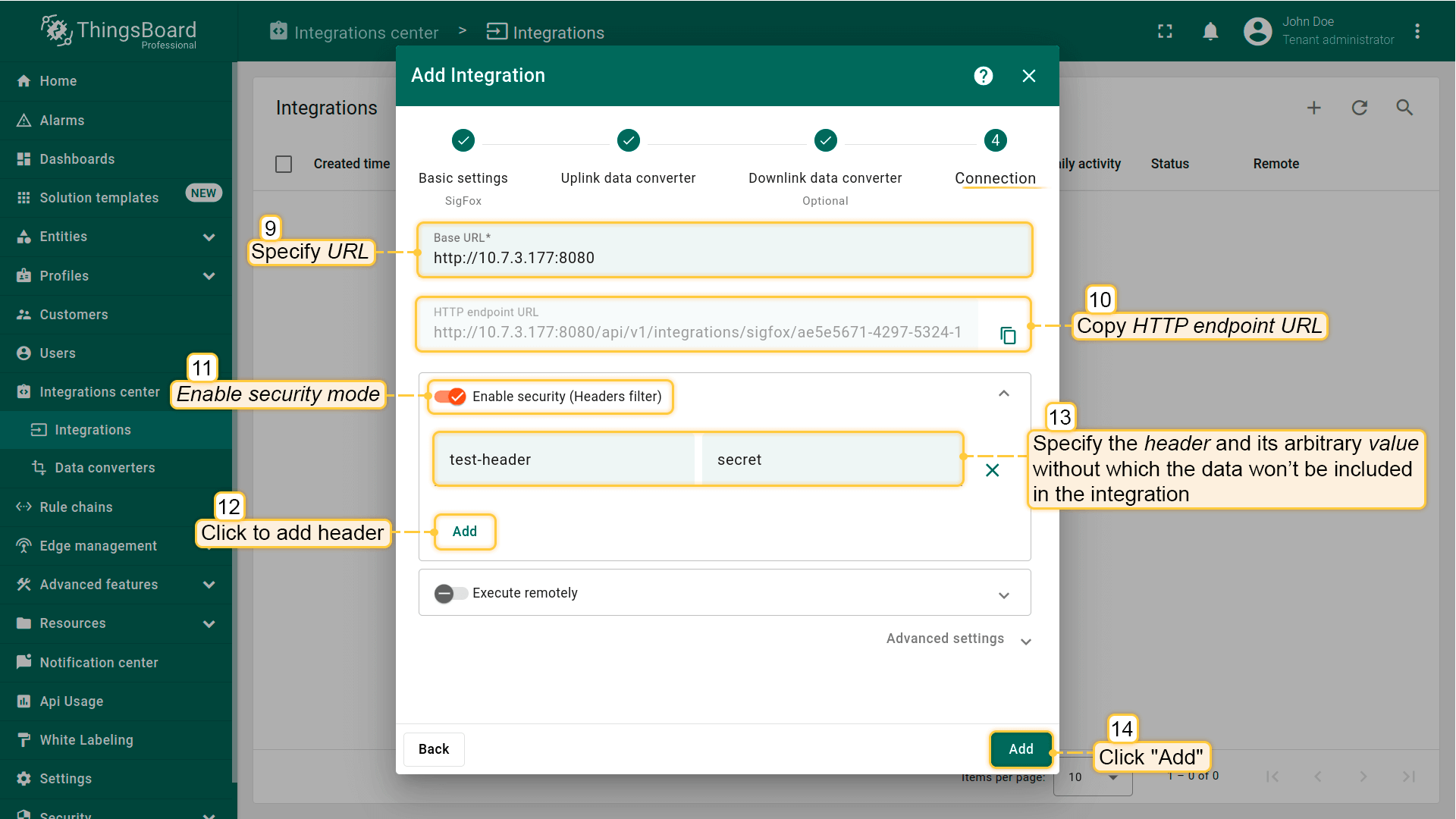1456x819 pixels.
Task: Open Data converters in sidebar
Action: (x=105, y=468)
